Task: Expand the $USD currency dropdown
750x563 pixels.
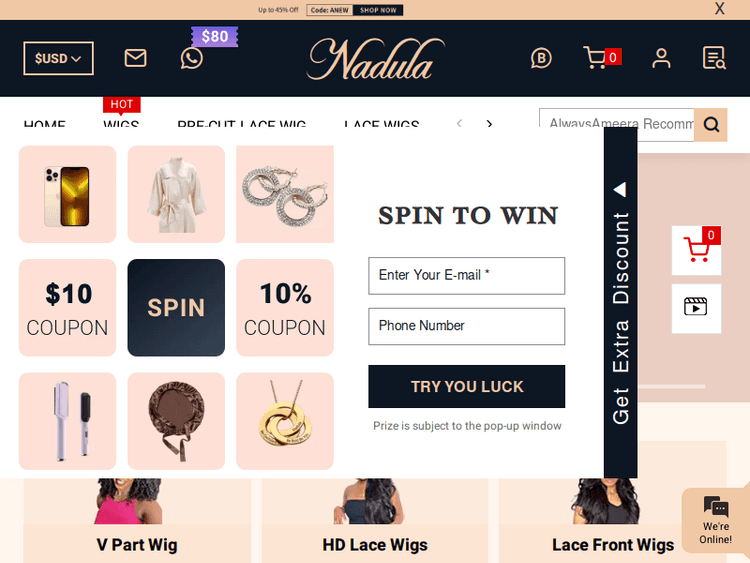Action: tap(58, 58)
